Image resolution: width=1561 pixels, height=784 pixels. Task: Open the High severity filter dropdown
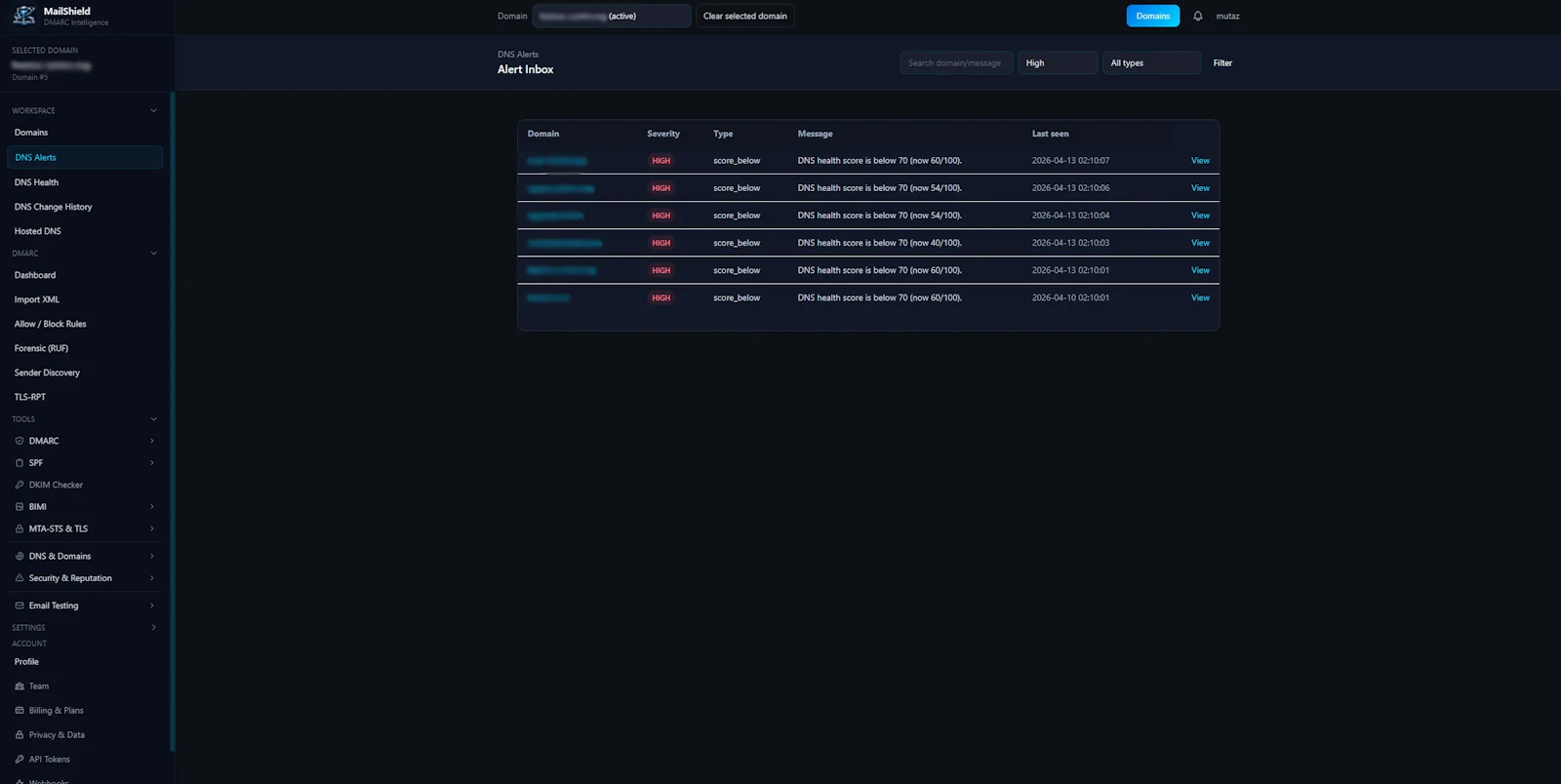(1058, 62)
